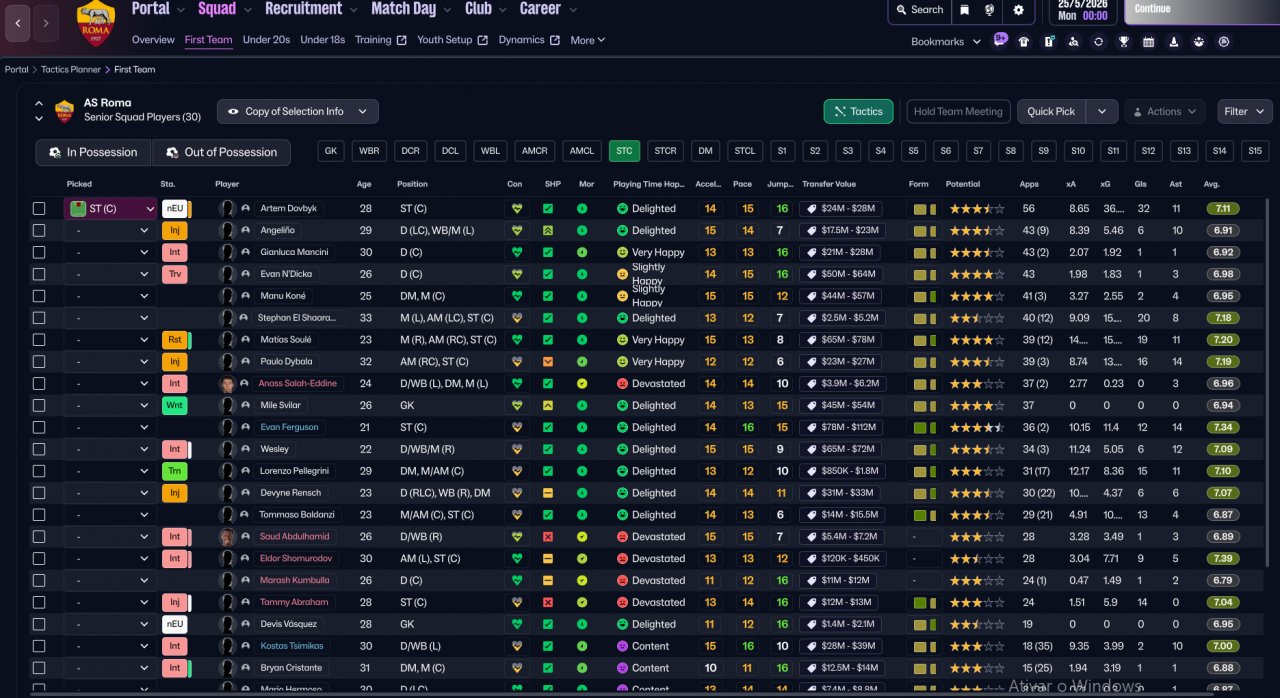Click the AS Roma club crest at top left
This screenshot has height=698, width=1280.
click(96, 22)
